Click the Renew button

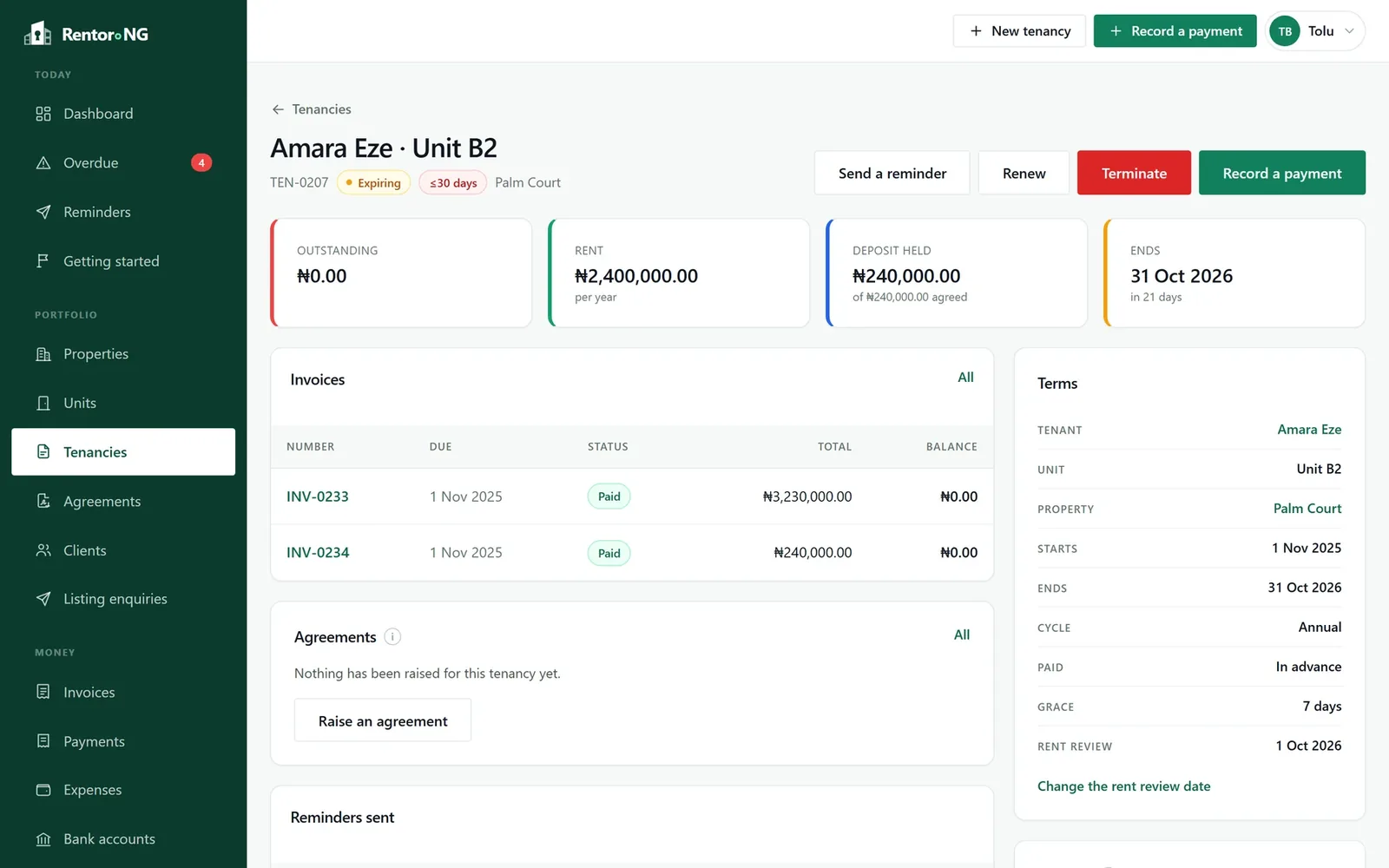pyautogui.click(x=1024, y=173)
